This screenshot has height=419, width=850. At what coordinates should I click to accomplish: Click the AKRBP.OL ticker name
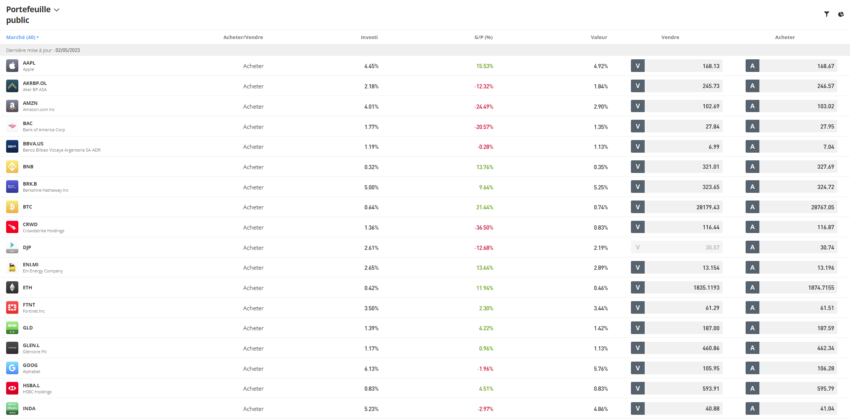click(35, 83)
